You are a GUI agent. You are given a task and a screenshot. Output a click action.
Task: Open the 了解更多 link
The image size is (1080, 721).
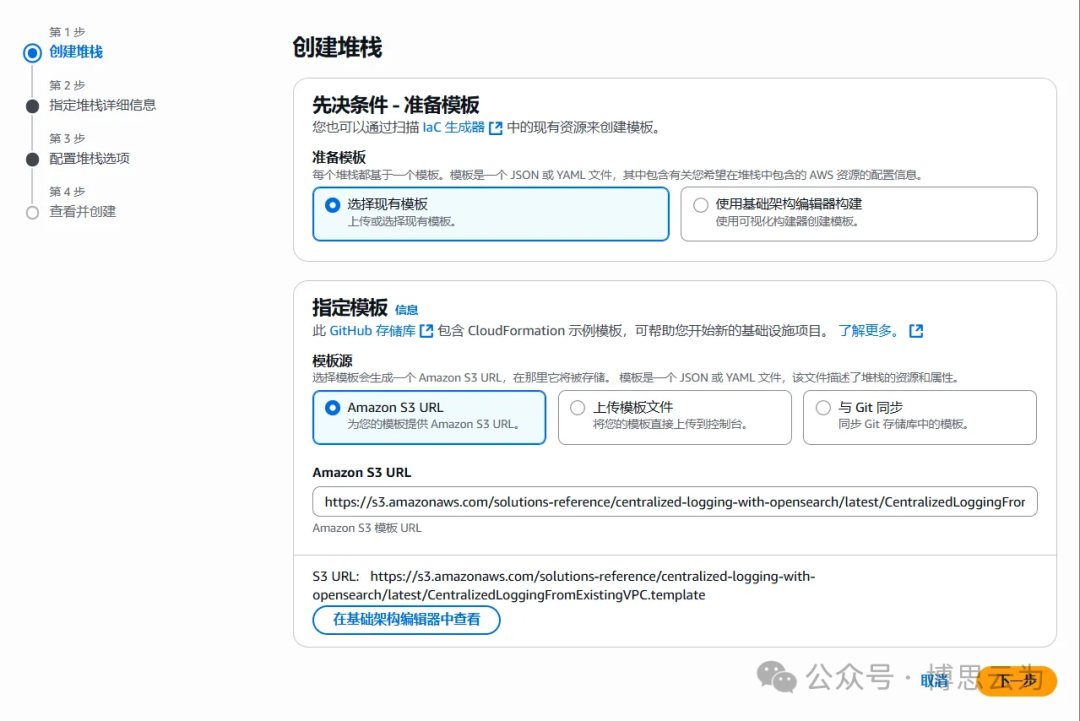pyautogui.click(x=869, y=331)
